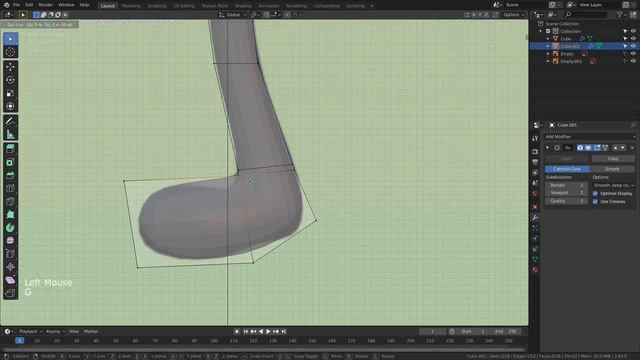Select the Edge Slide tool

tap(11, 254)
